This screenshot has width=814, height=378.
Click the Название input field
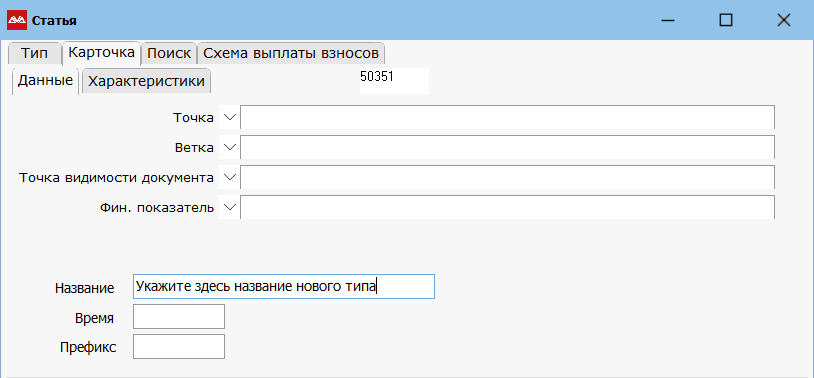pyautogui.click(x=284, y=287)
